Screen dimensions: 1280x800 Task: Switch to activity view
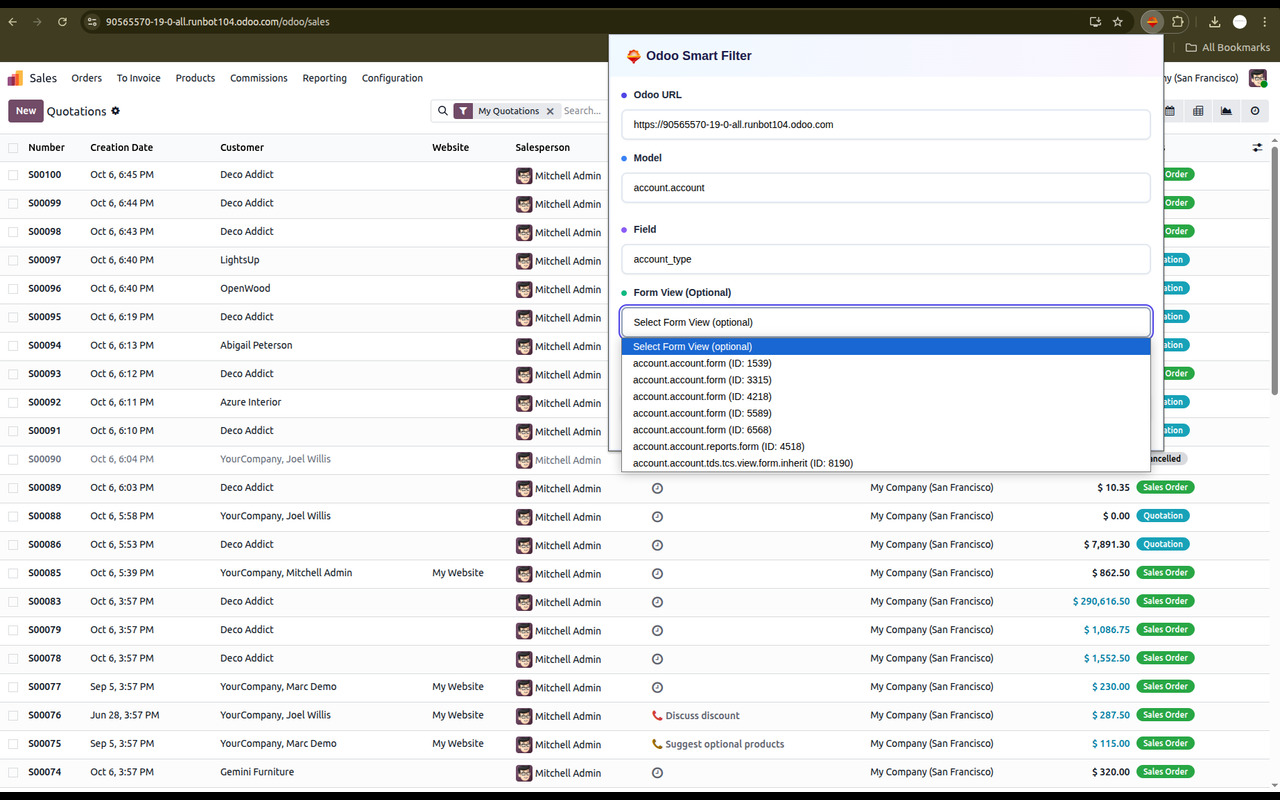click(1255, 111)
